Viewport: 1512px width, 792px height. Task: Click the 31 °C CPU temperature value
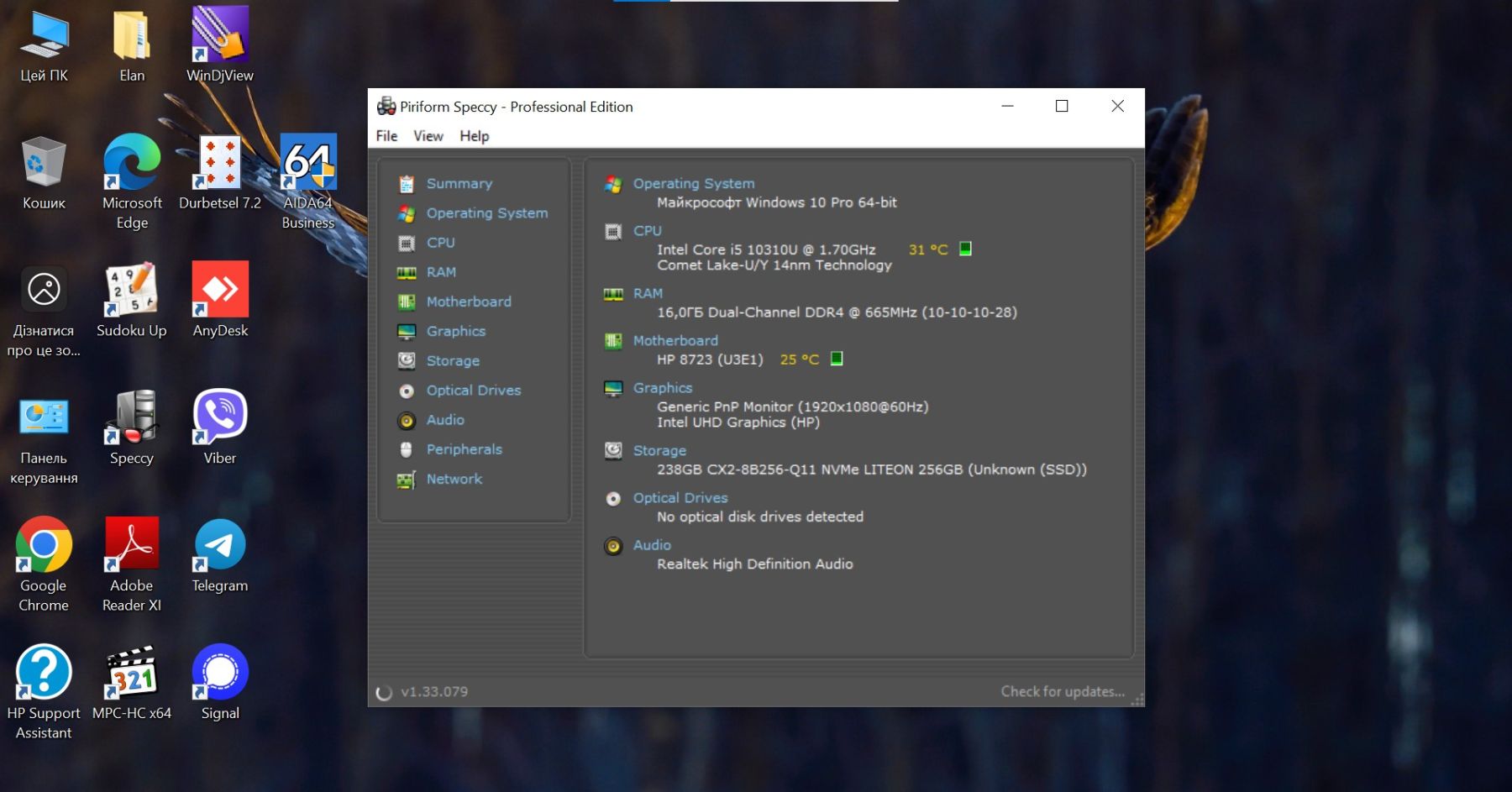pos(928,249)
